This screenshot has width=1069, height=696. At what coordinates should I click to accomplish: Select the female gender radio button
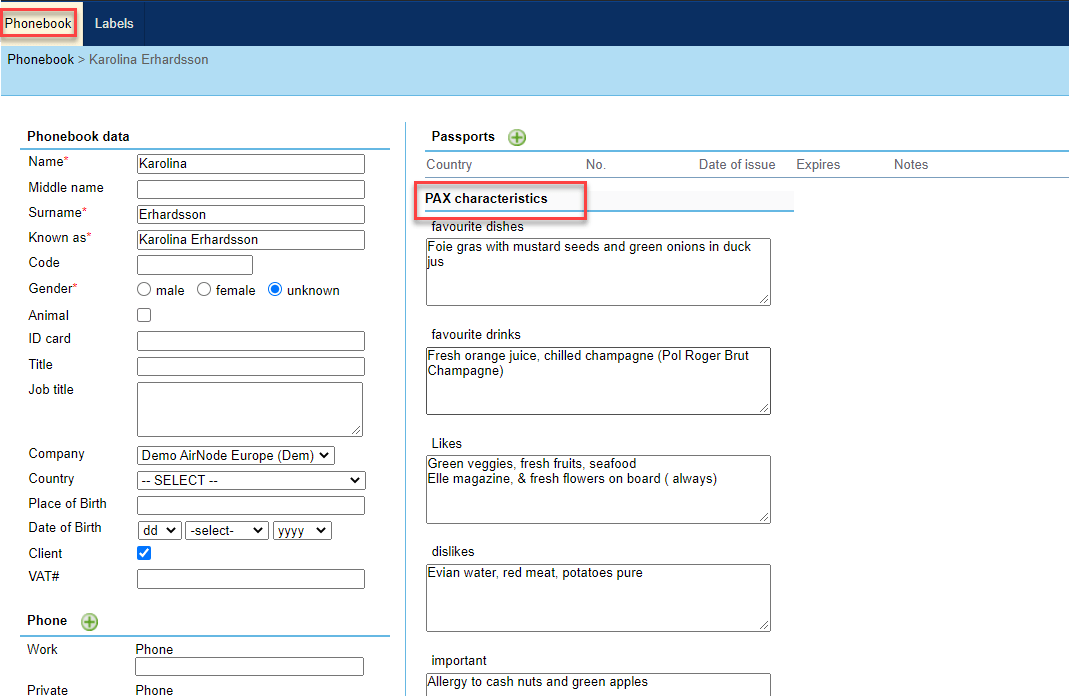(204, 290)
